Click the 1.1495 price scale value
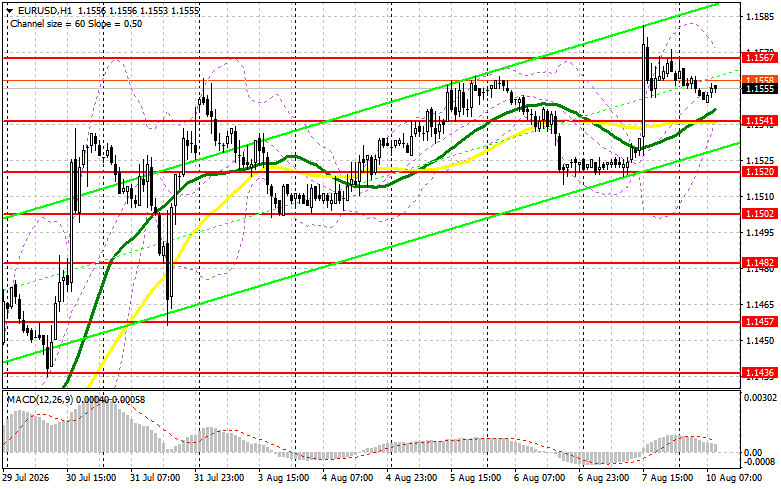This screenshot has height=489, width=781. [x=761, y=233]
